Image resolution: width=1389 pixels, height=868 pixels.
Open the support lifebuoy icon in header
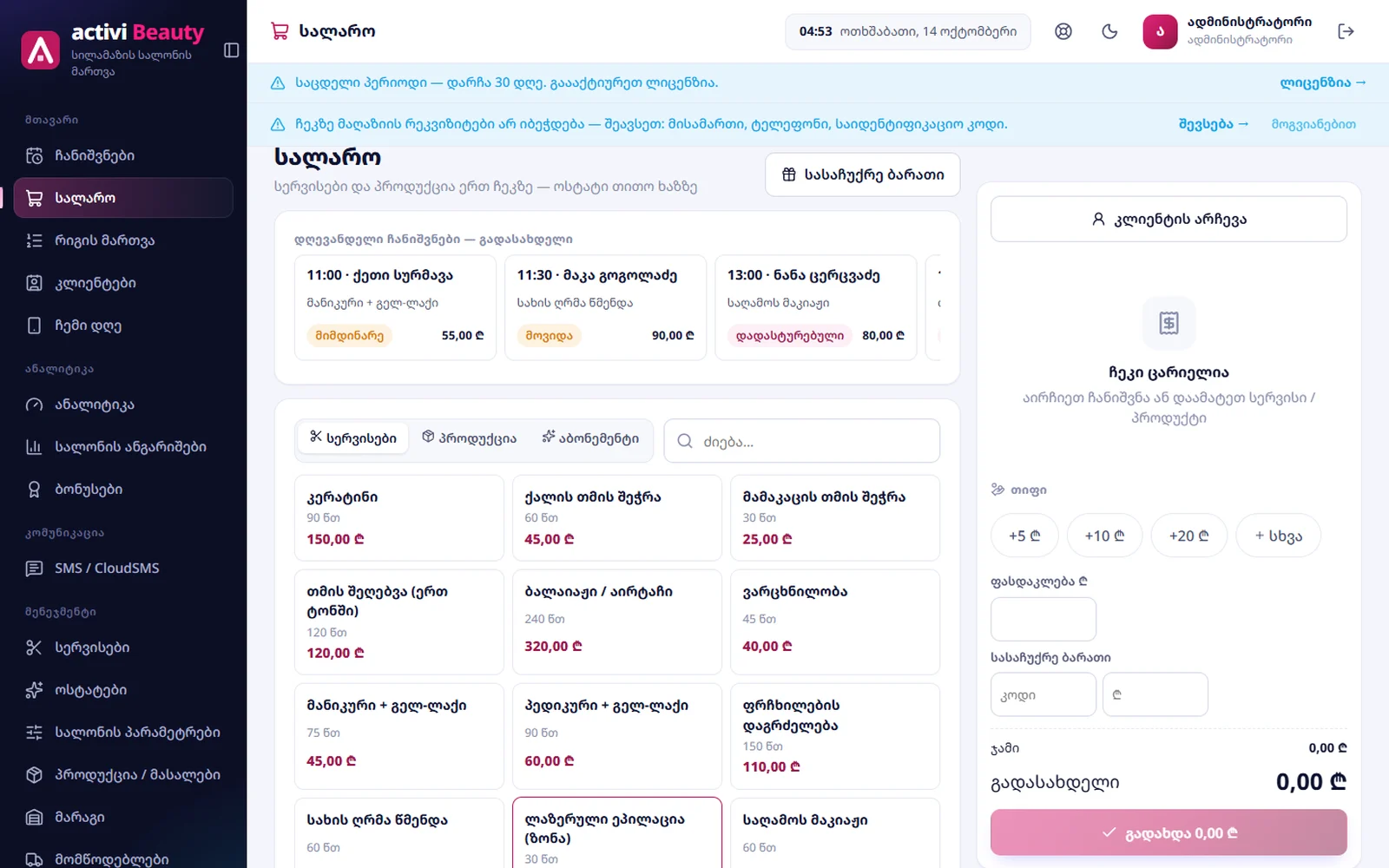tap(1063, 31)
